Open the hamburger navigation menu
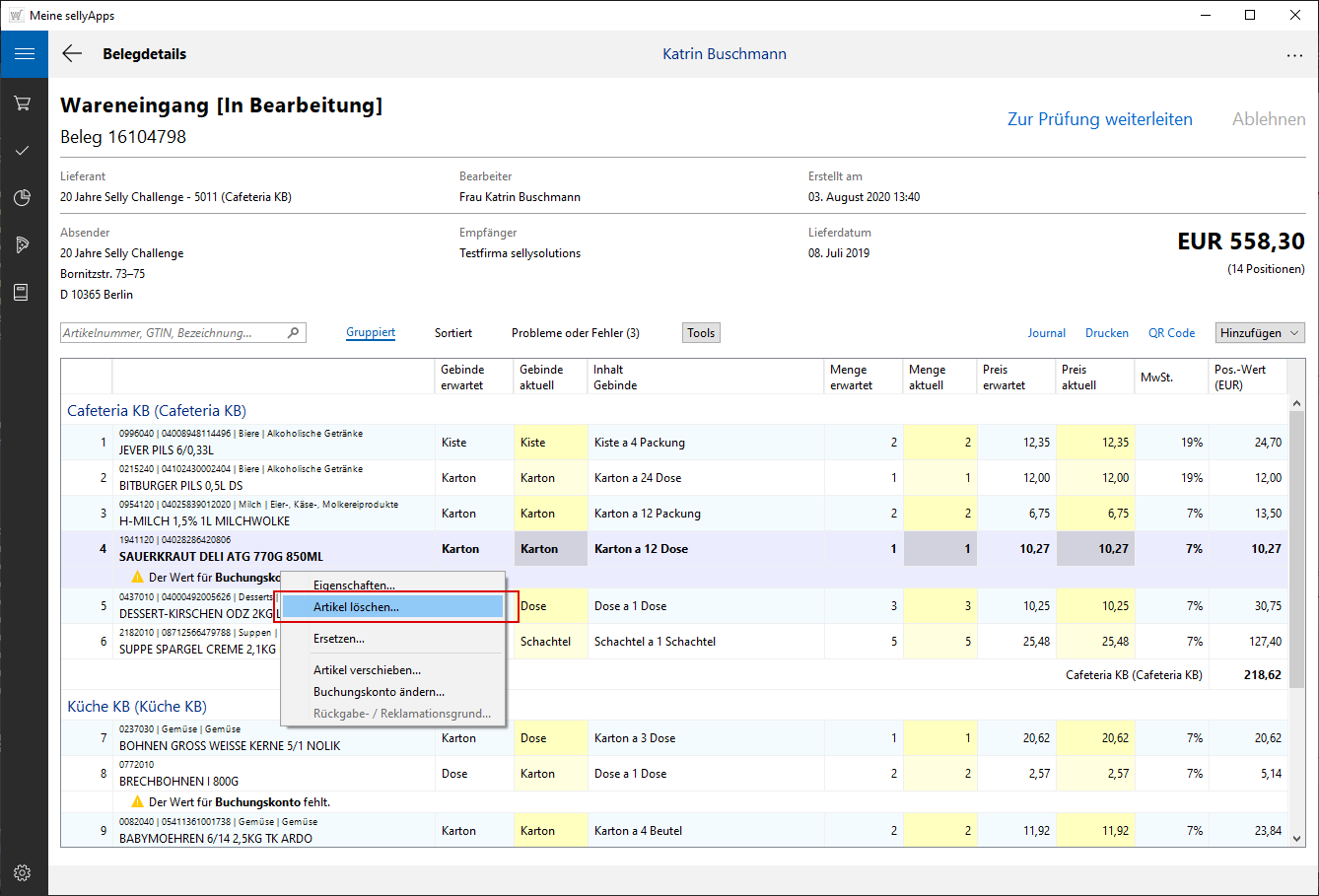The image size is (1319, 896). [24, 54]
